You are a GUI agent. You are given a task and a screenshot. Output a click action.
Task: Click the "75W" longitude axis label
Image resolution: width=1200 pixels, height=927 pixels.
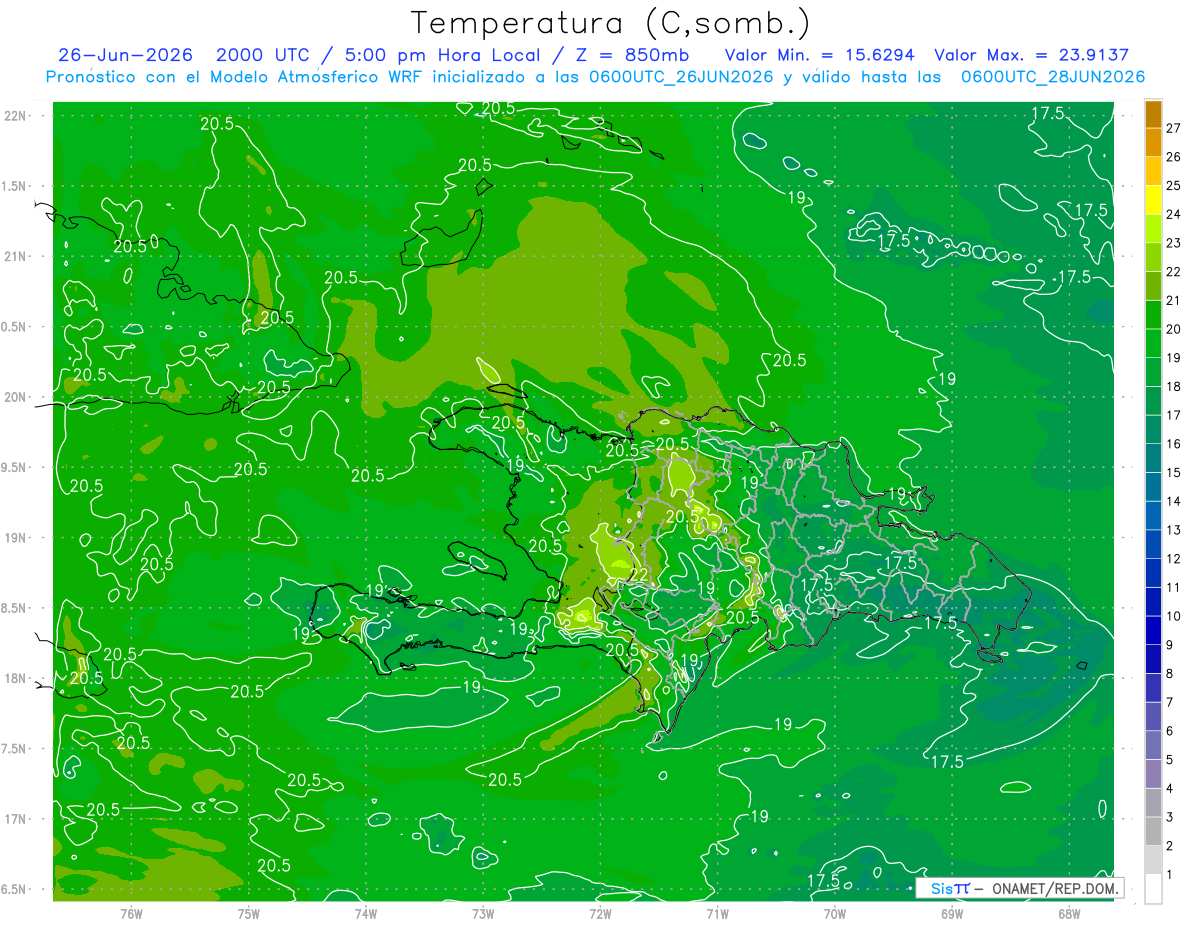pos(248,914)
